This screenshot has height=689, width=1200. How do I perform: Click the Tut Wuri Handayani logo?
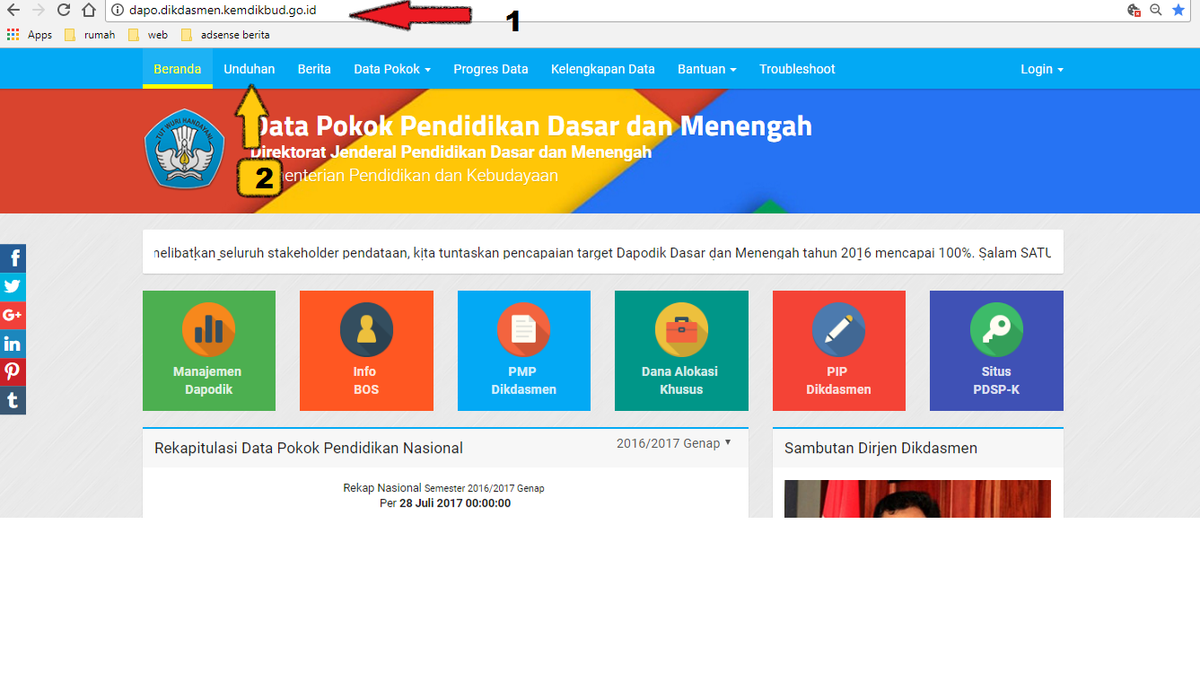click(184, 150)
